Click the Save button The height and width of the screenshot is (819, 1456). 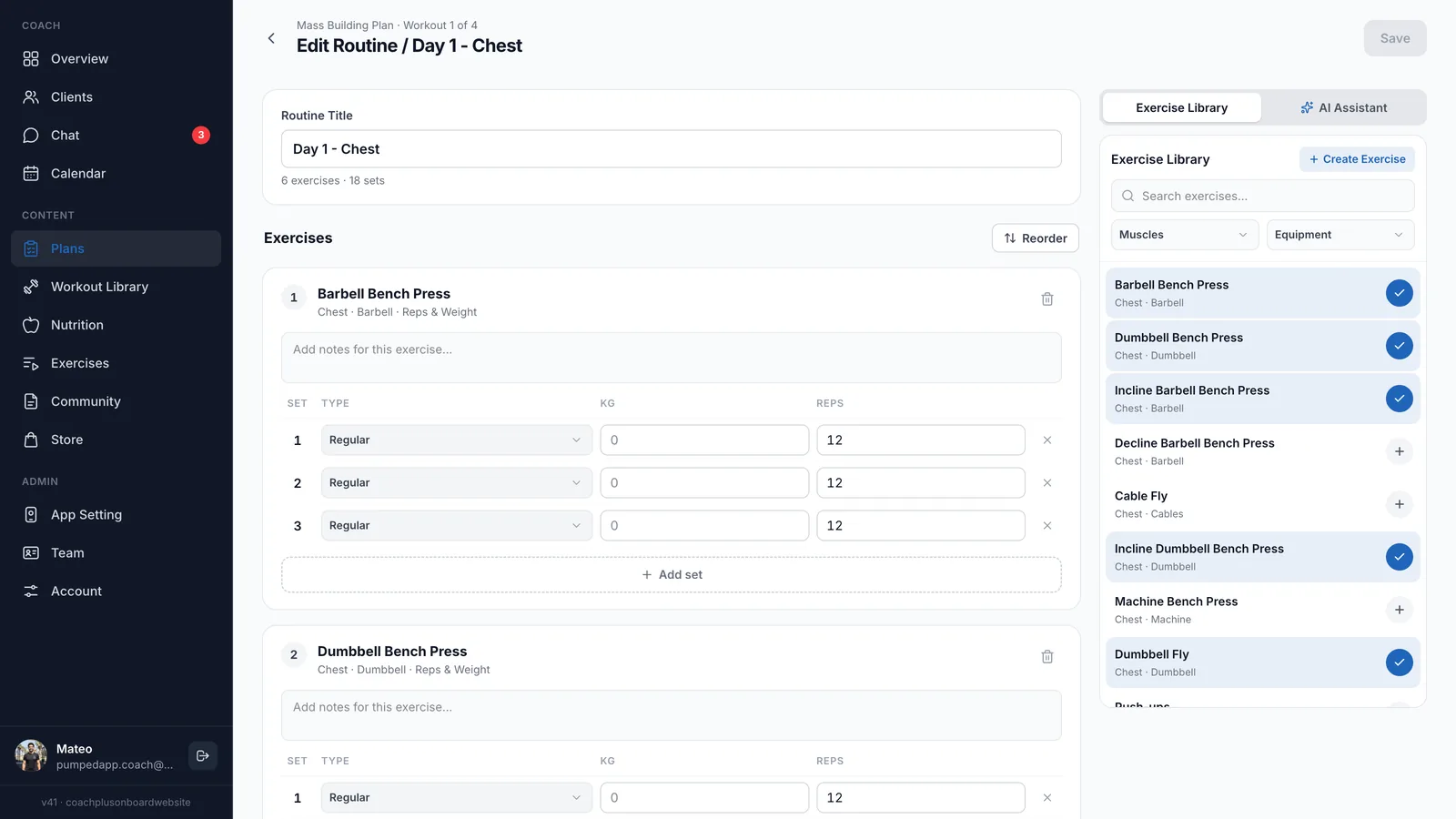pos(1395,38)
